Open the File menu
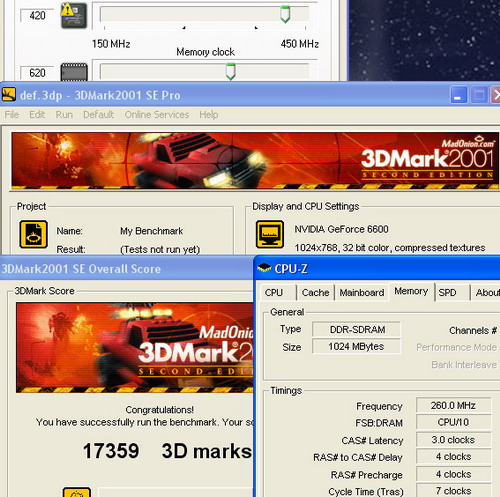This screenshot has height=497, width=500. click(12, 115)
